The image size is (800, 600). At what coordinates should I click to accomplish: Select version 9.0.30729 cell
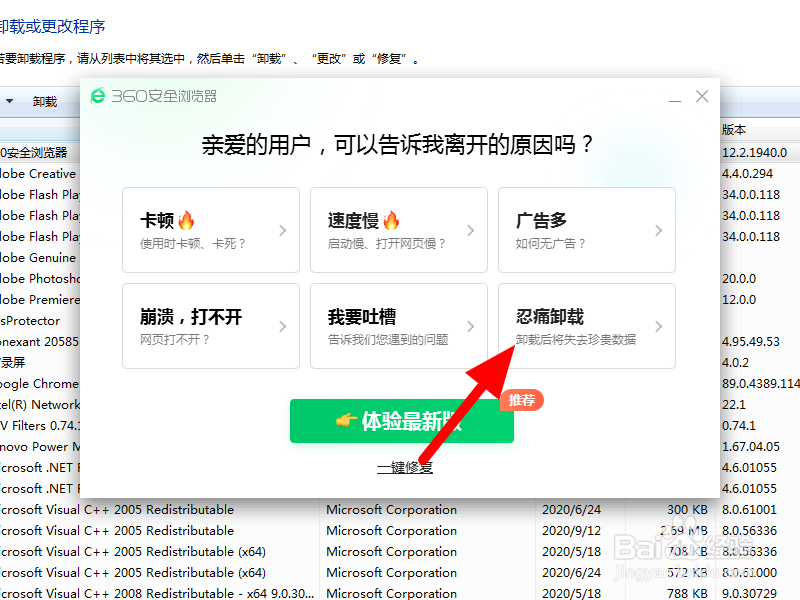point(749,593)
